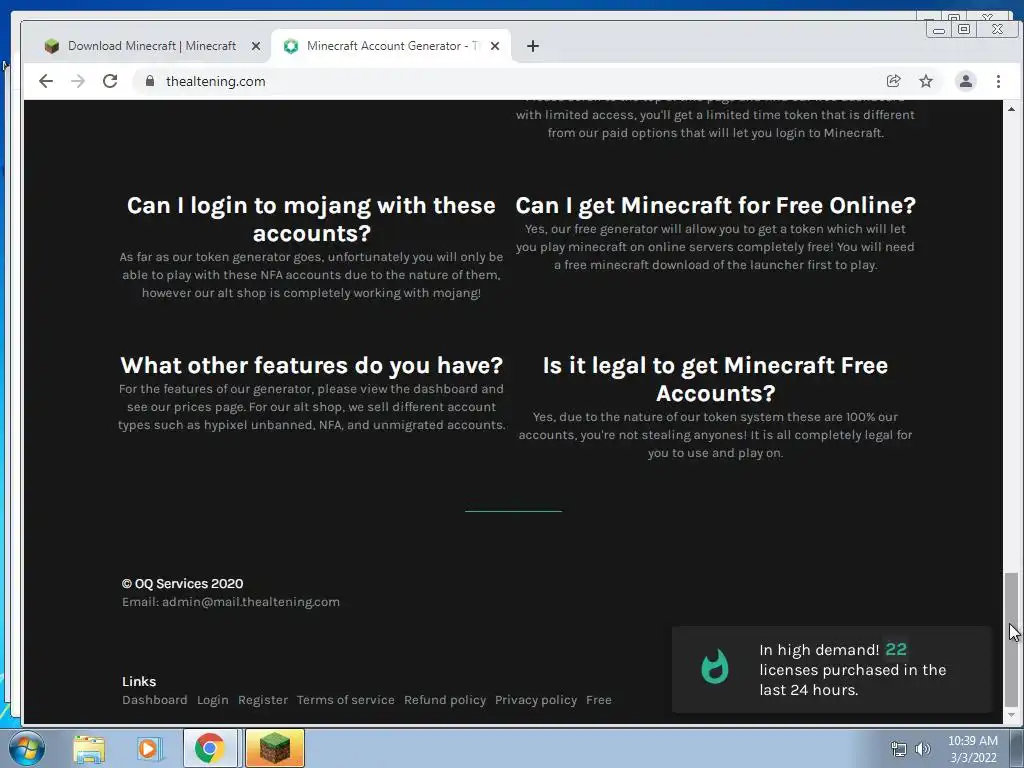
Task: Click the Chrome taskbar icon
Action: [x=210, y=748]
